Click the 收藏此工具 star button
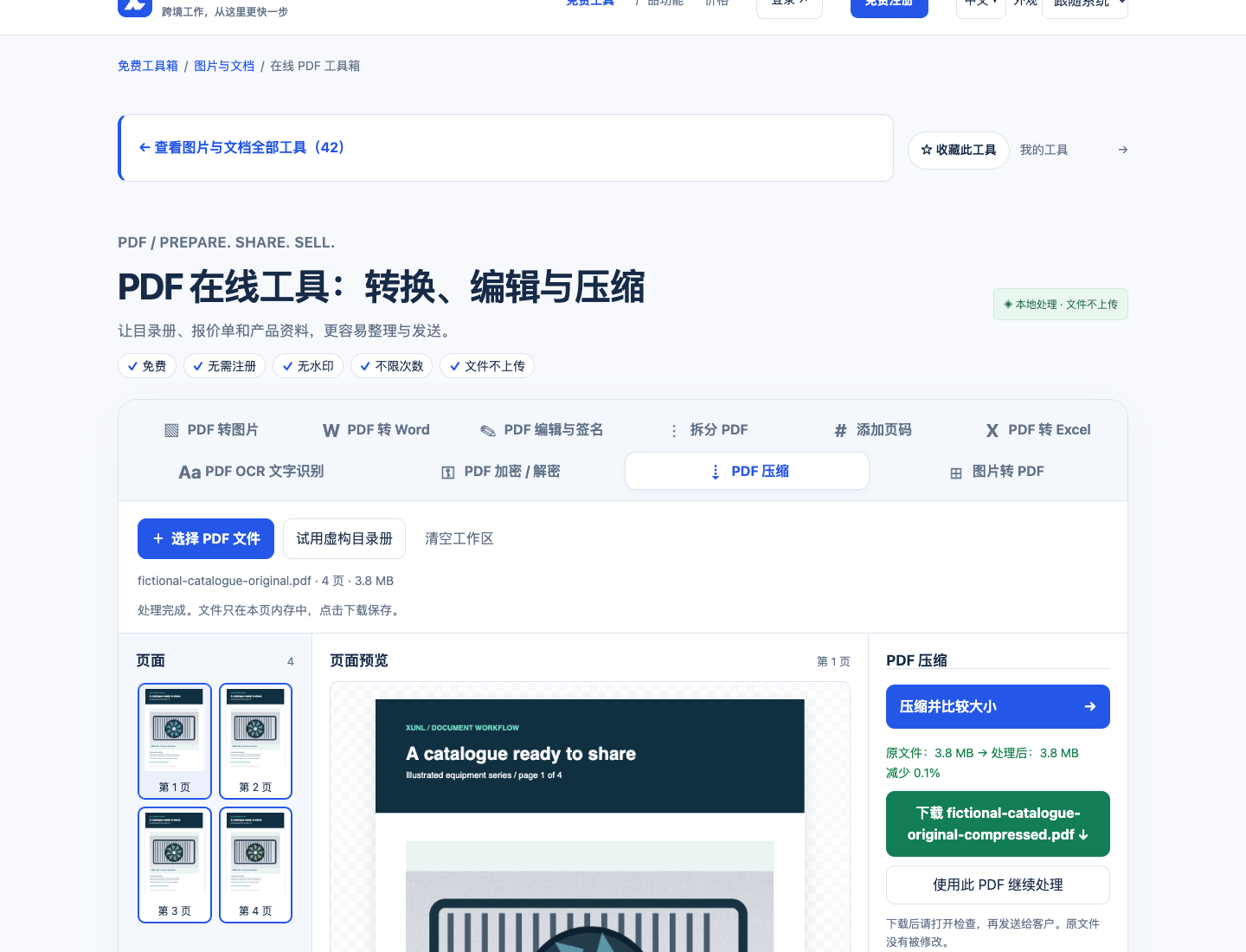 [959, 150]
